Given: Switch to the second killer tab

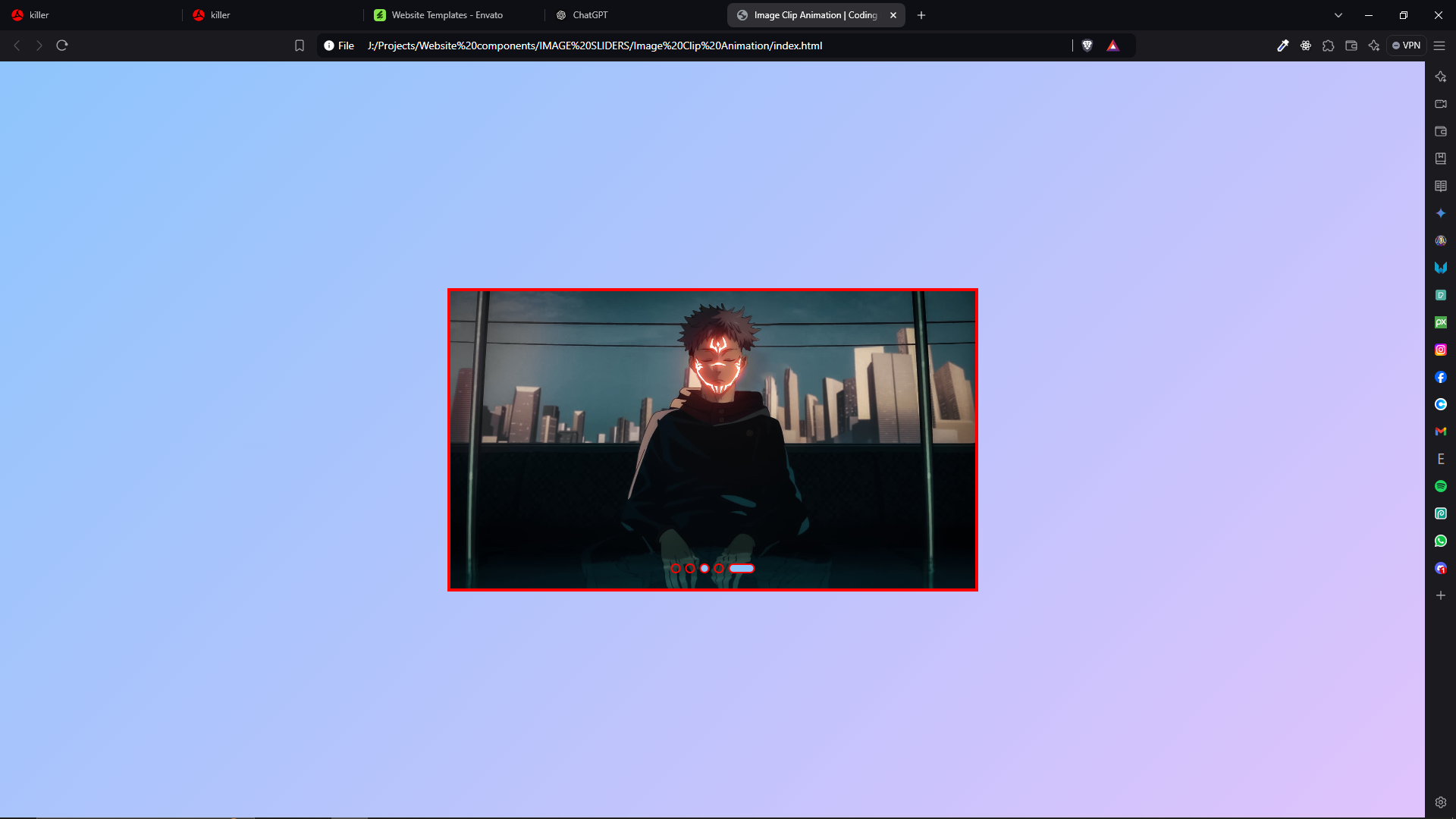Looking at the screenshot, I should [x=273, y=15].
